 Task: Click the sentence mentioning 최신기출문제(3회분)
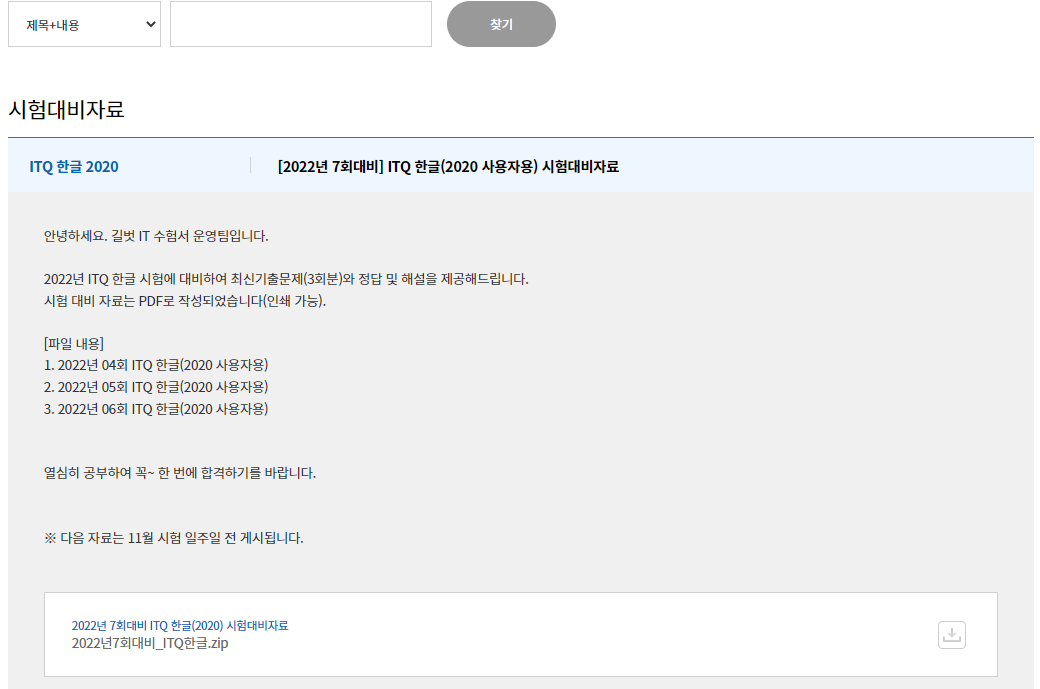click(x=286, y=279)
